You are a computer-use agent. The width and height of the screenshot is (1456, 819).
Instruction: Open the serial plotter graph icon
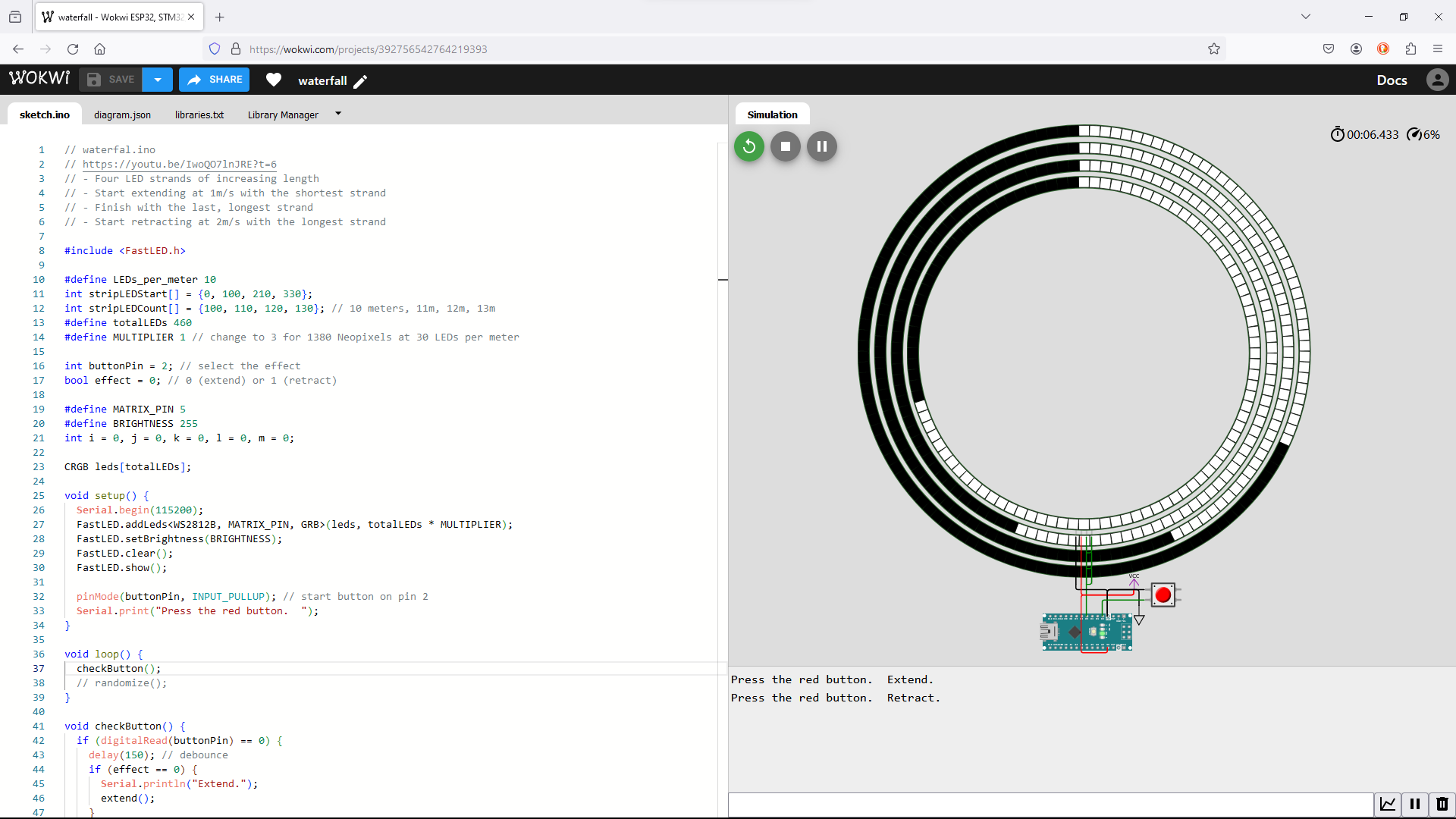tap(1387, 804)
